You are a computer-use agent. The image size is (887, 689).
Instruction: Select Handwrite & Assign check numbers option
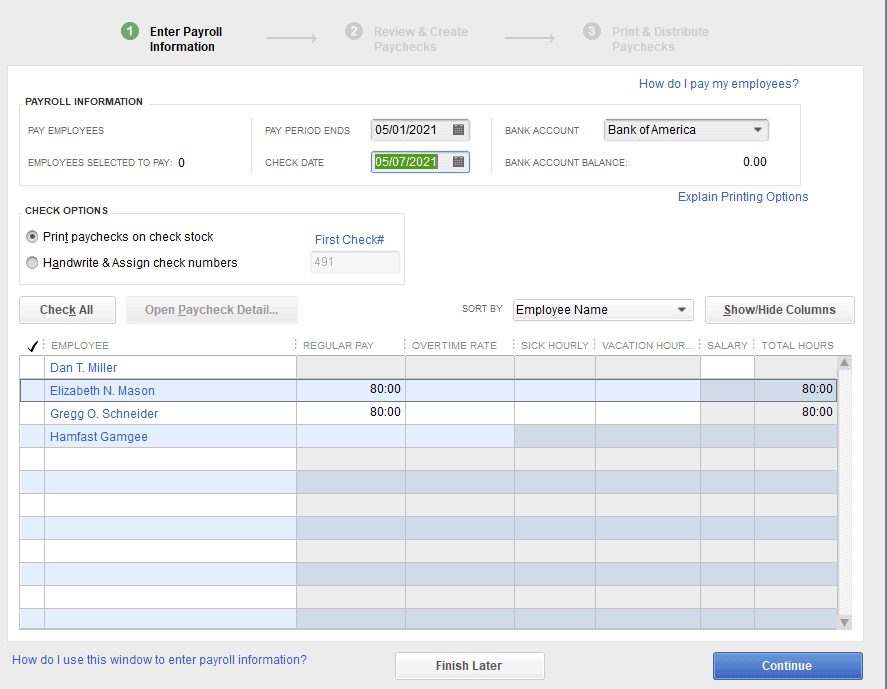[32, 262]
